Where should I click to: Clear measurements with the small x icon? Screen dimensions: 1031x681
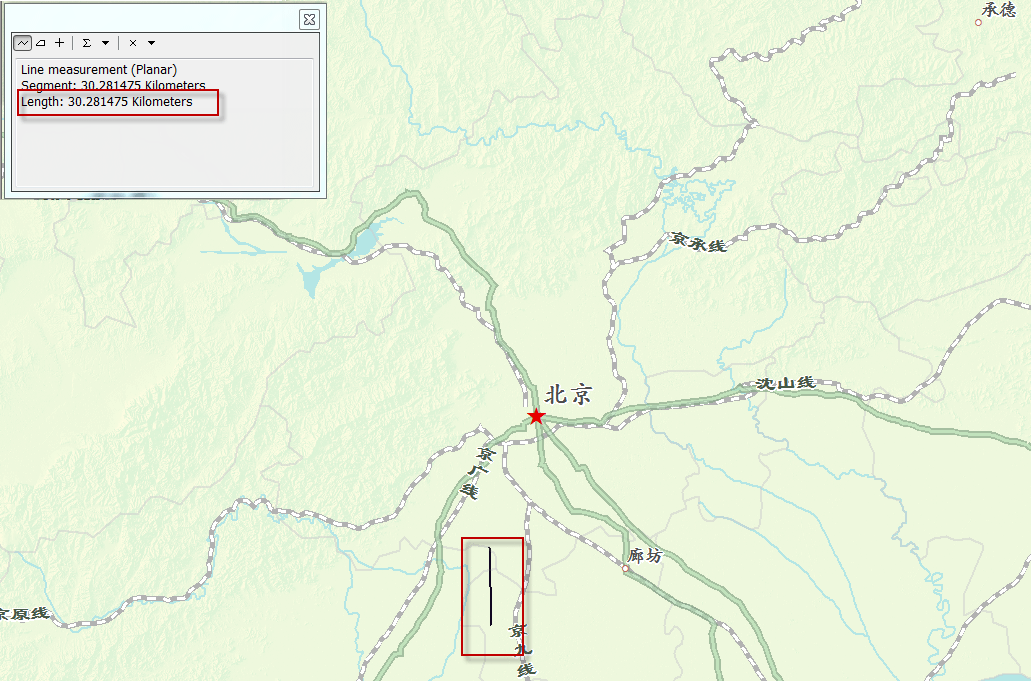(x=133, y=43)
